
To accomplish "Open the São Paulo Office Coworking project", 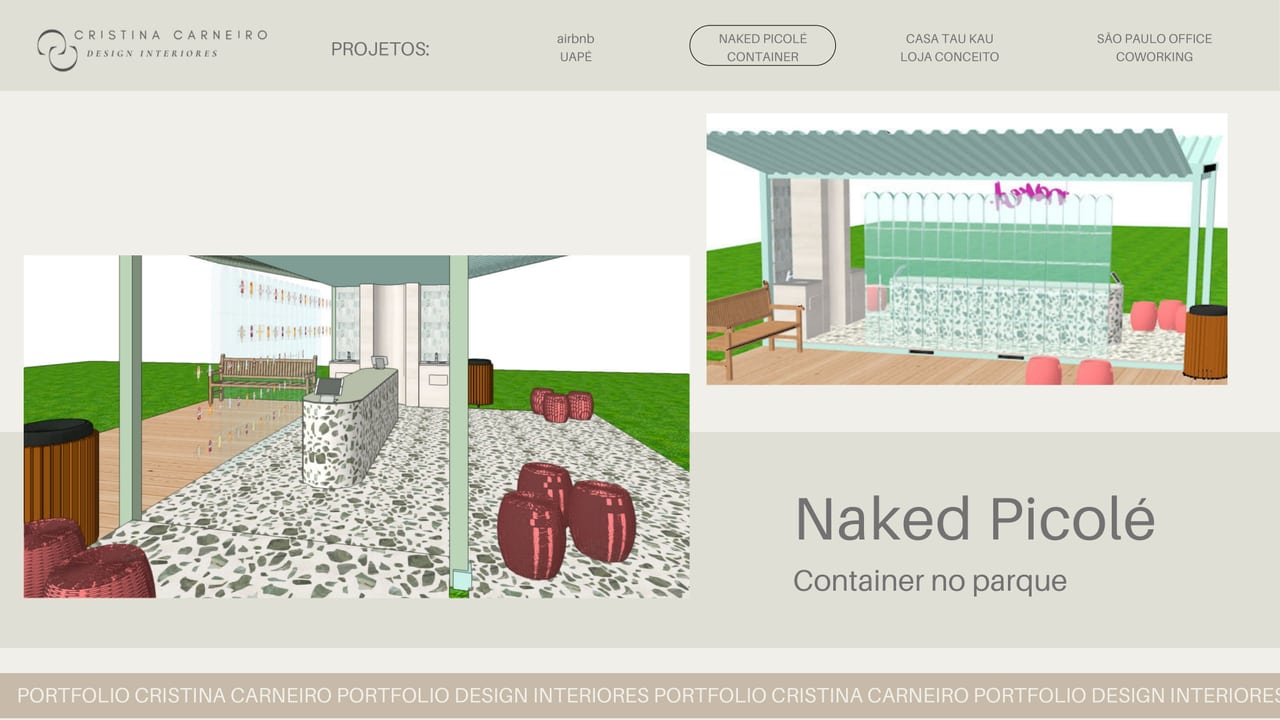I will point(1154,48).
